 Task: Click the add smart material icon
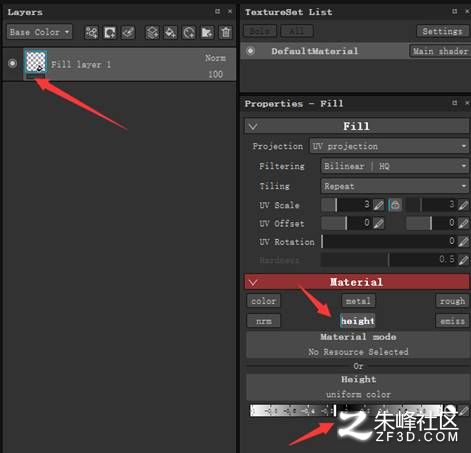pyautogui.click(x=189, y=33)
